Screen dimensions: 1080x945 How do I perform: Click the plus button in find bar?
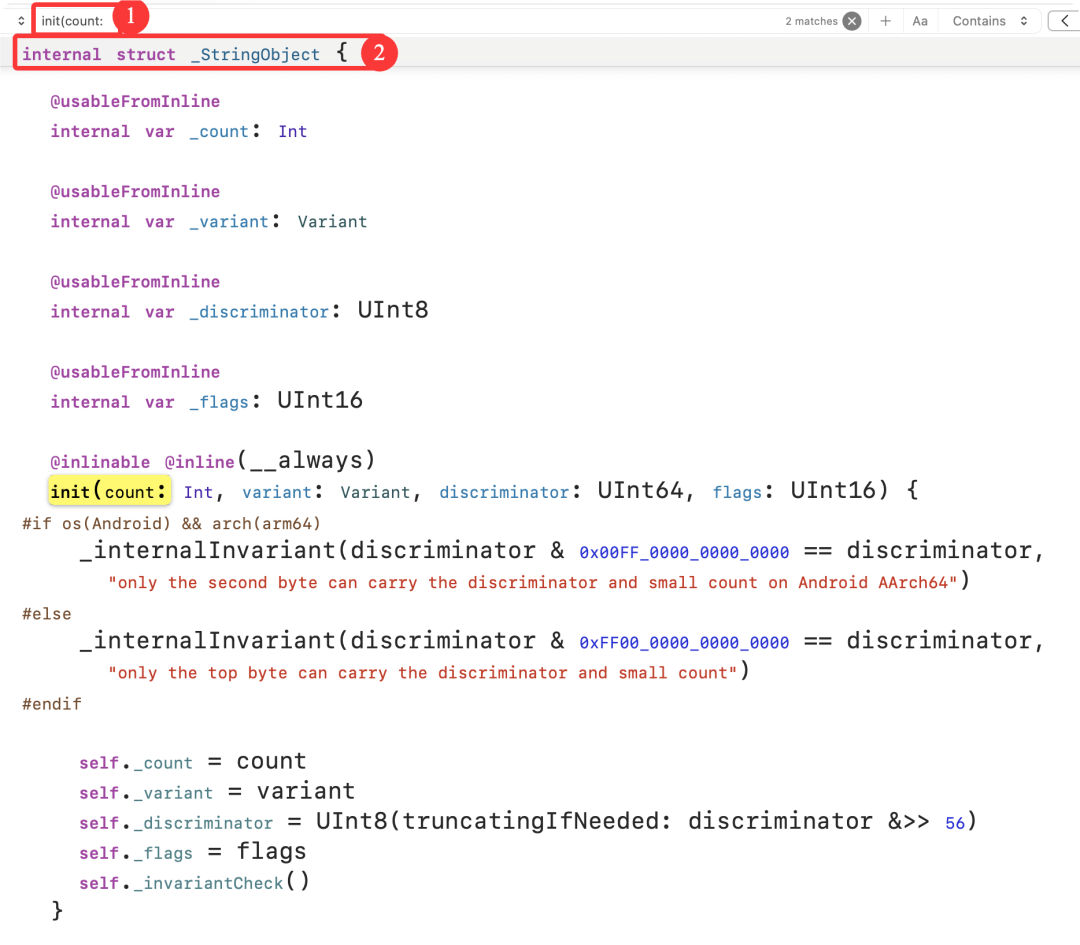click(x=885, y=21)
